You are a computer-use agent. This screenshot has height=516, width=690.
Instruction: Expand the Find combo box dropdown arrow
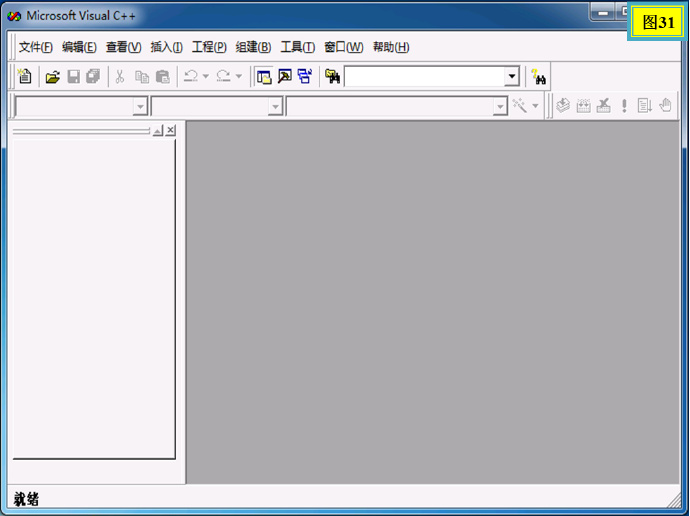pyautogui.click(x=511, y=77)
